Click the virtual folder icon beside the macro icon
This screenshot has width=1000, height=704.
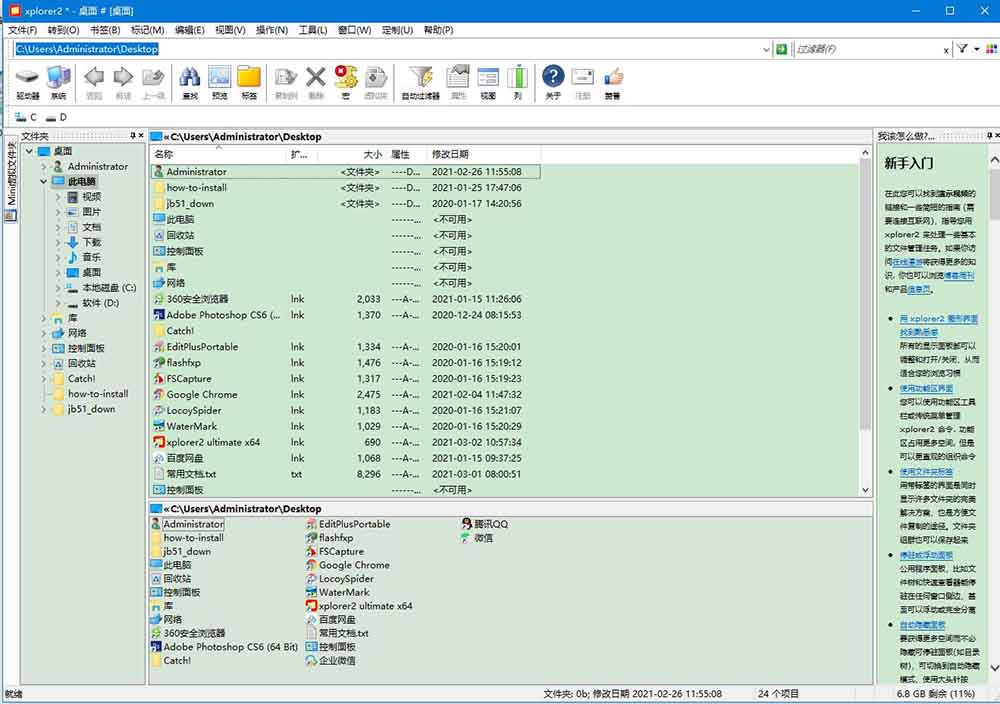376,83
